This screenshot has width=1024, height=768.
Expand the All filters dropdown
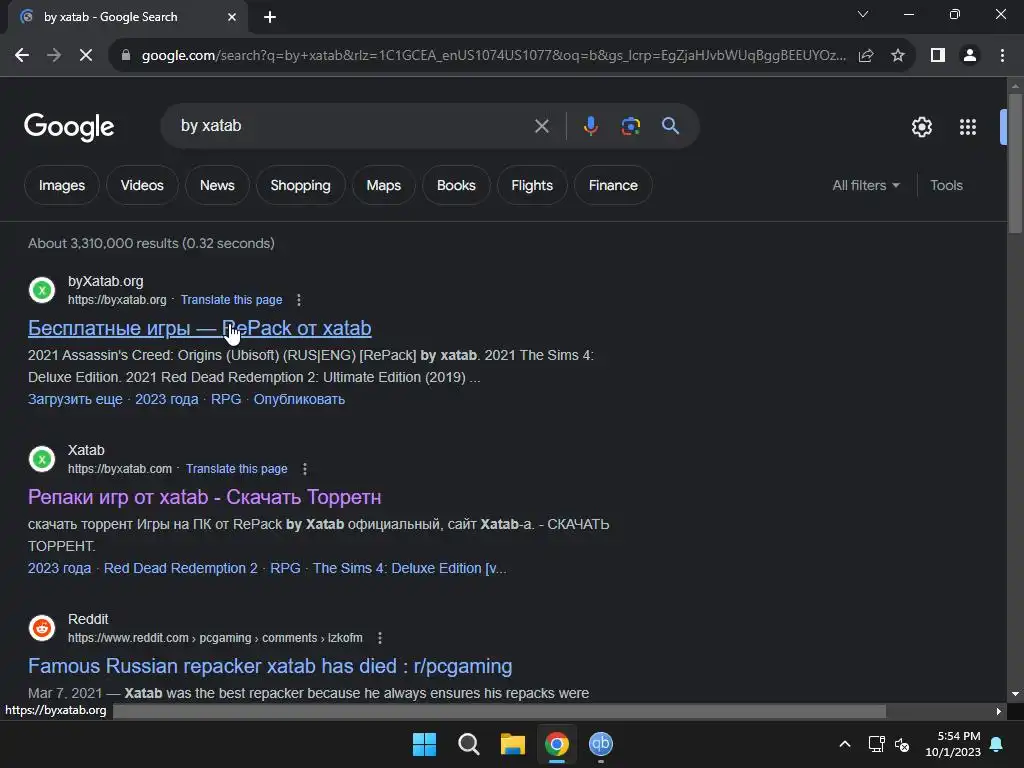point(866,185)
